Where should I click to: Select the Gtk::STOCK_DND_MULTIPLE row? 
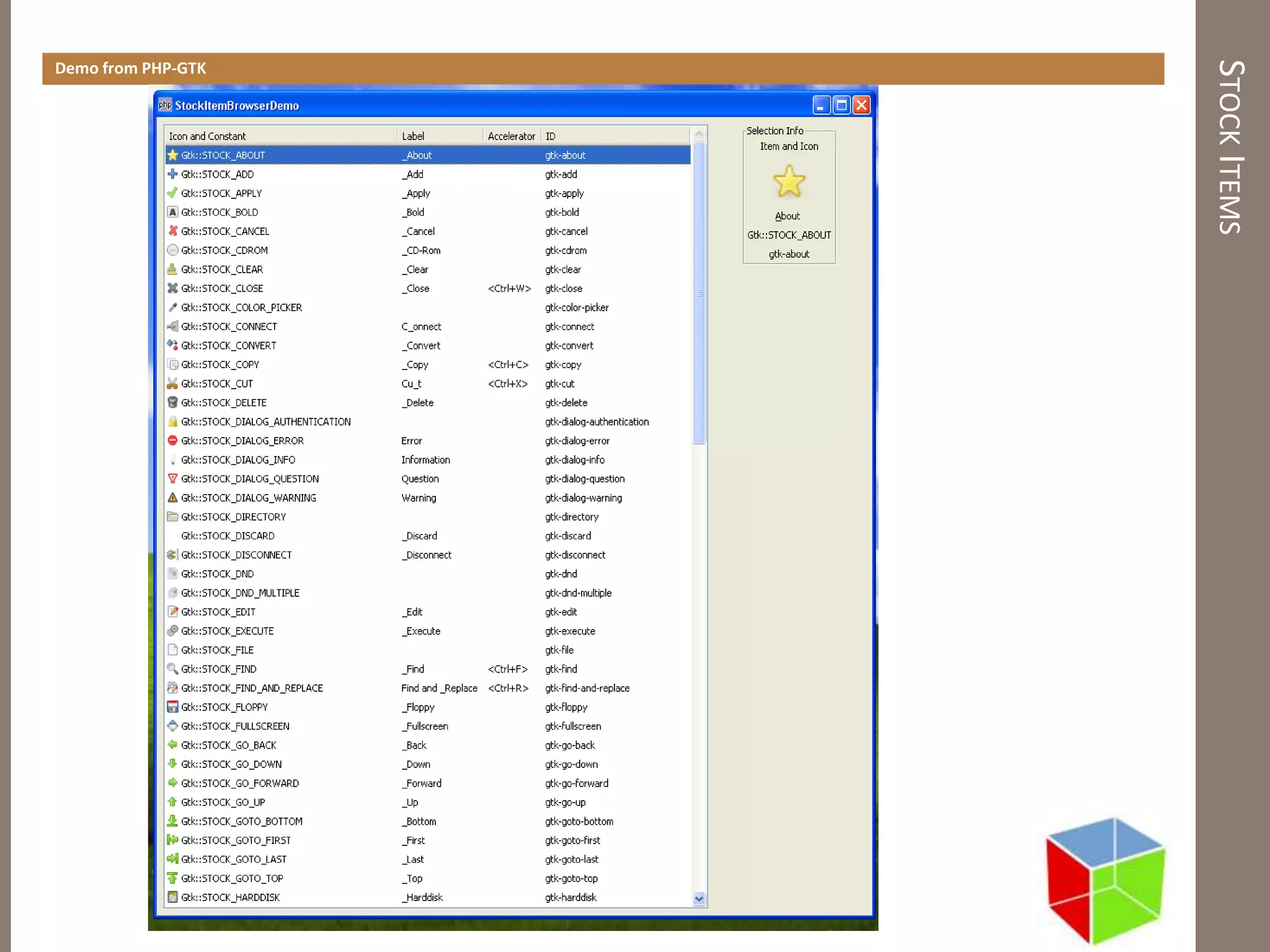[x=428, y=593]
